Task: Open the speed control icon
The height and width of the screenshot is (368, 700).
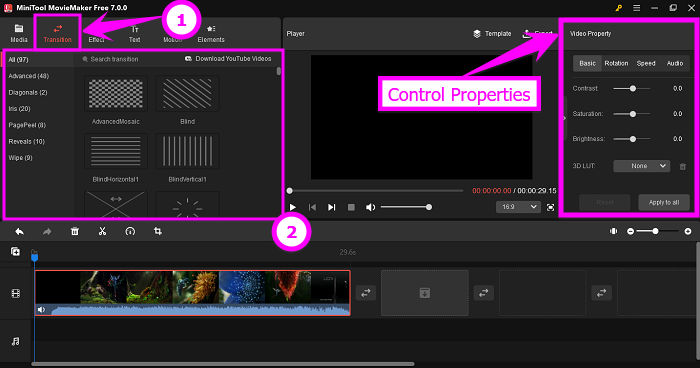Action: pyautogui.click(x=130, y=231)
